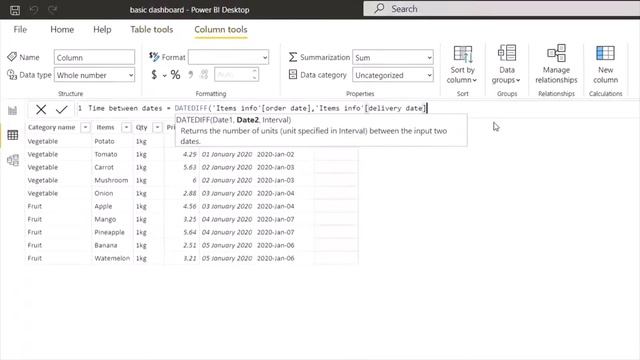The width and height of the screenshot is (640, 360).
Task: Cancel formula with X icon
Action: [41, 109]
